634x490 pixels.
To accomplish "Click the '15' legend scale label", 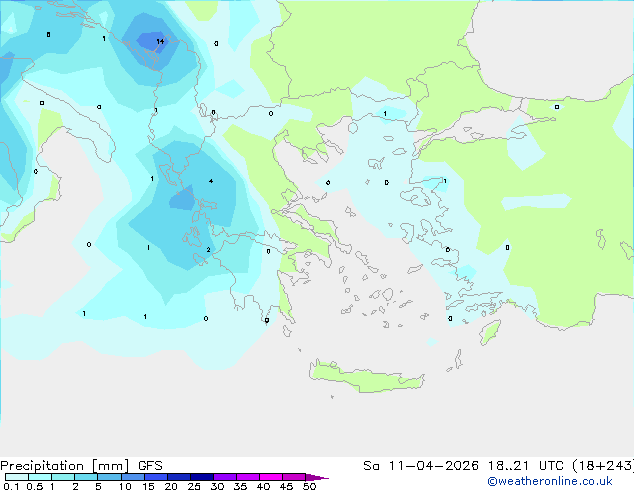I will pyautogui.click(x=148, y=486).
